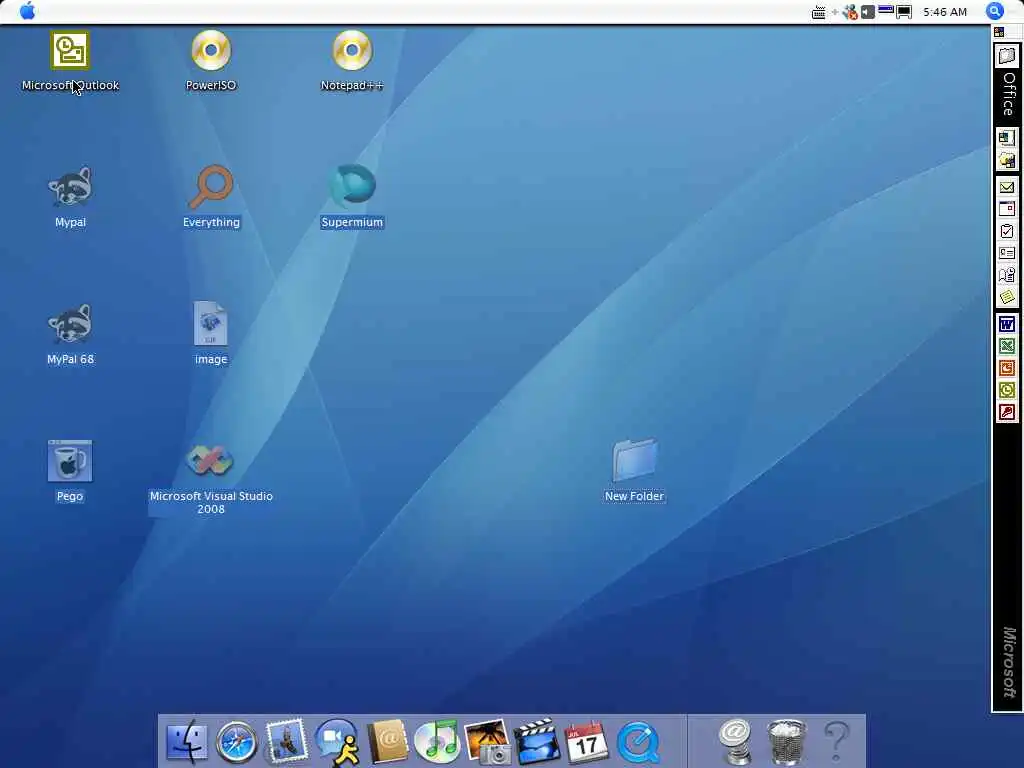Click New Appointment on Office bar
Viewport: 1024px width, 768px height.
click(1006, 209)
